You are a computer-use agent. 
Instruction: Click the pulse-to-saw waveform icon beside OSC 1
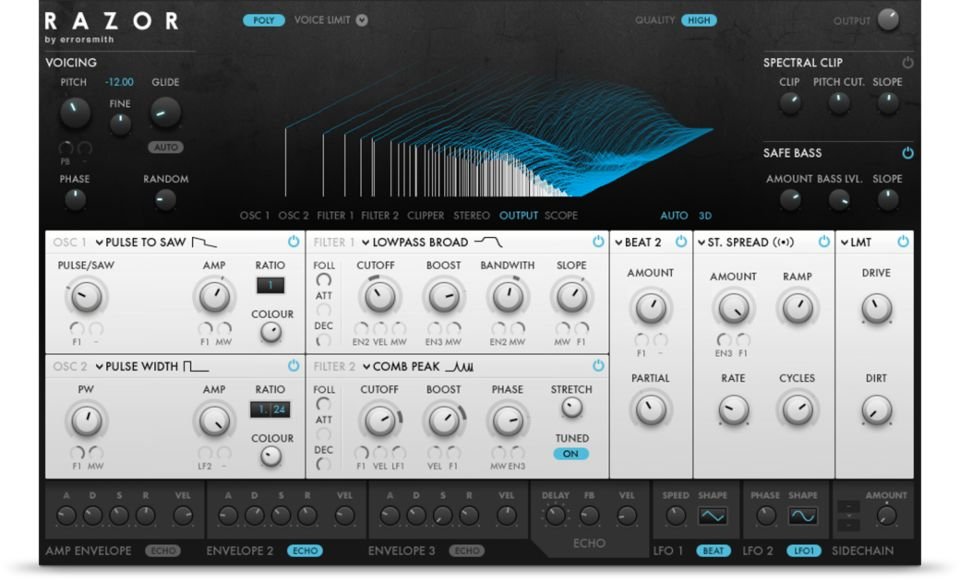(203, 242)
